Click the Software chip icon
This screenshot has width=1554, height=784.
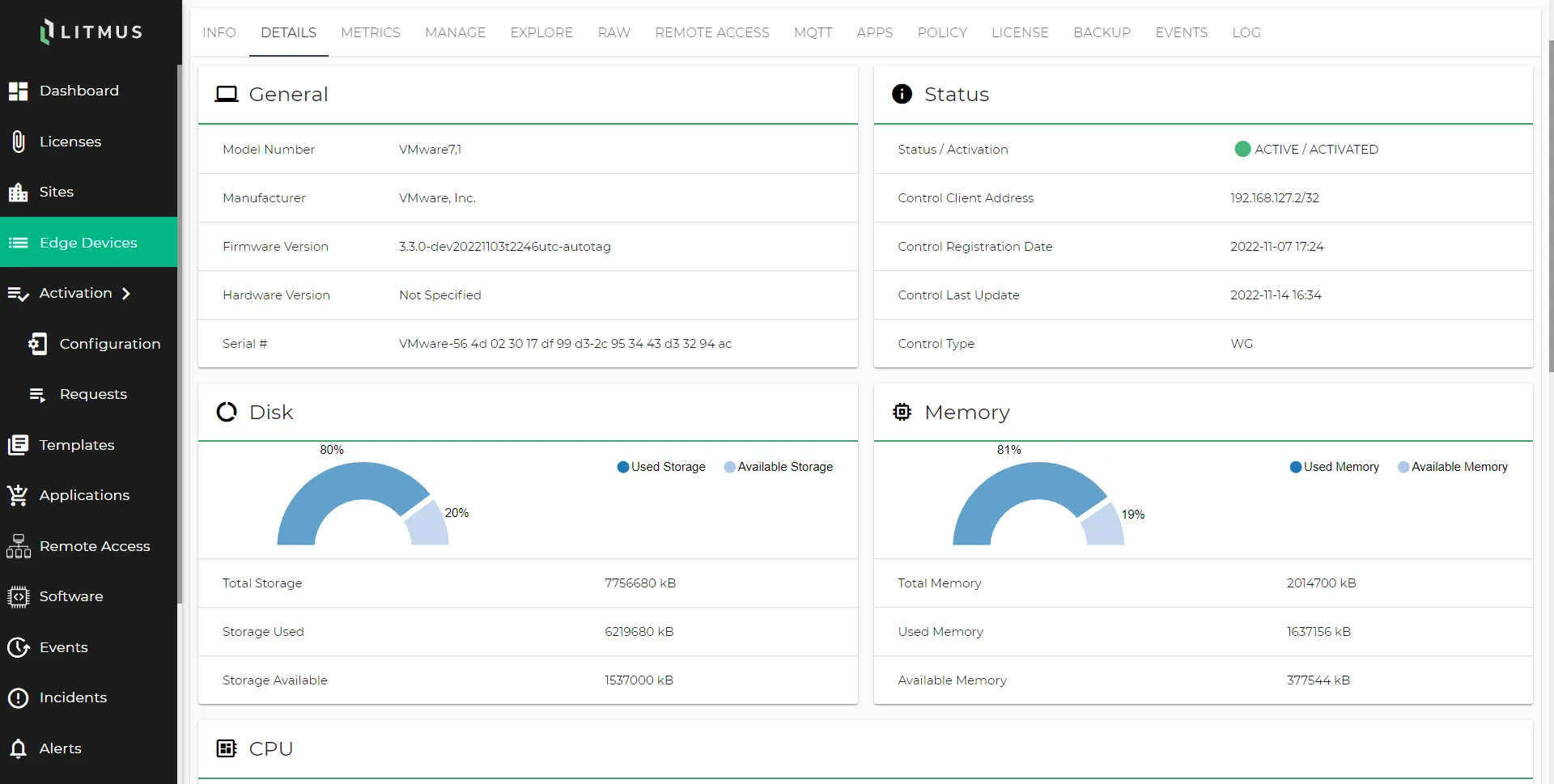(x=18, y=597)
